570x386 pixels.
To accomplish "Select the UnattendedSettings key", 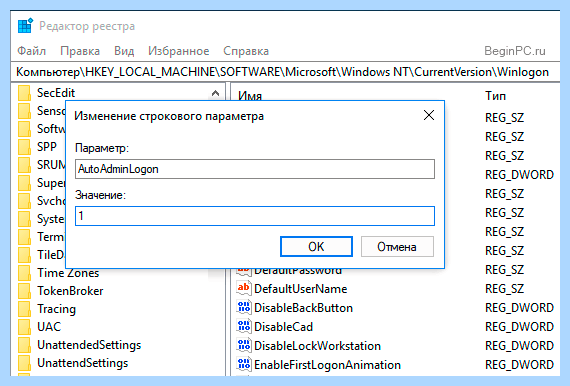I will (x=89, y=345).
